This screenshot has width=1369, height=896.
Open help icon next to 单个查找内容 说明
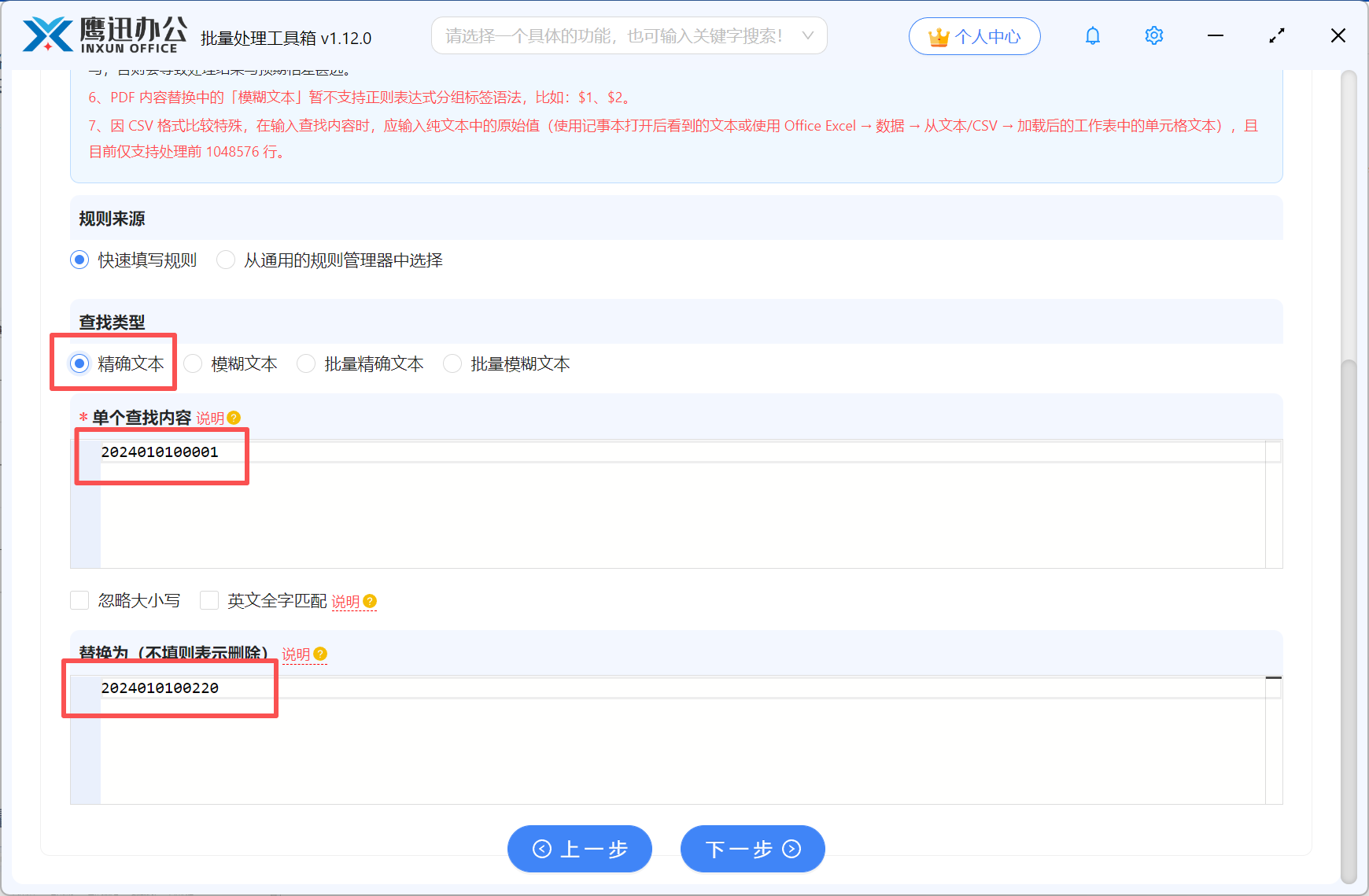(x=235, y=418)
